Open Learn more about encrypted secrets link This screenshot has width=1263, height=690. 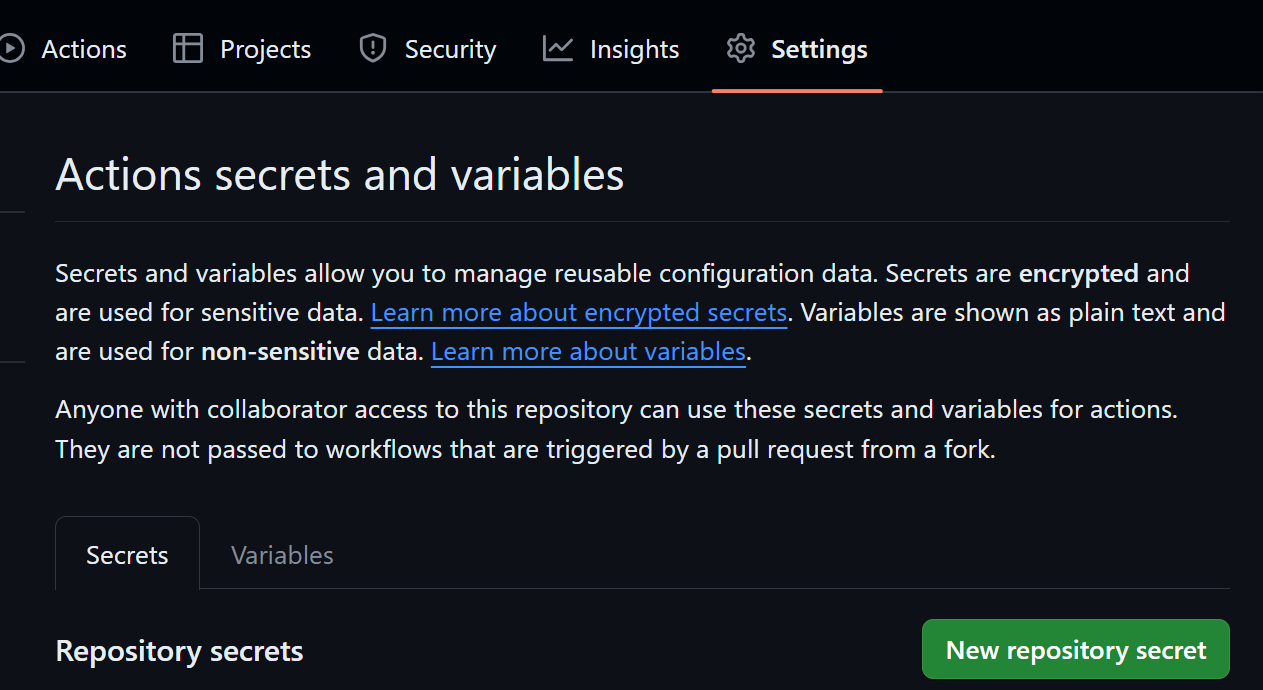tap(579, 313)
